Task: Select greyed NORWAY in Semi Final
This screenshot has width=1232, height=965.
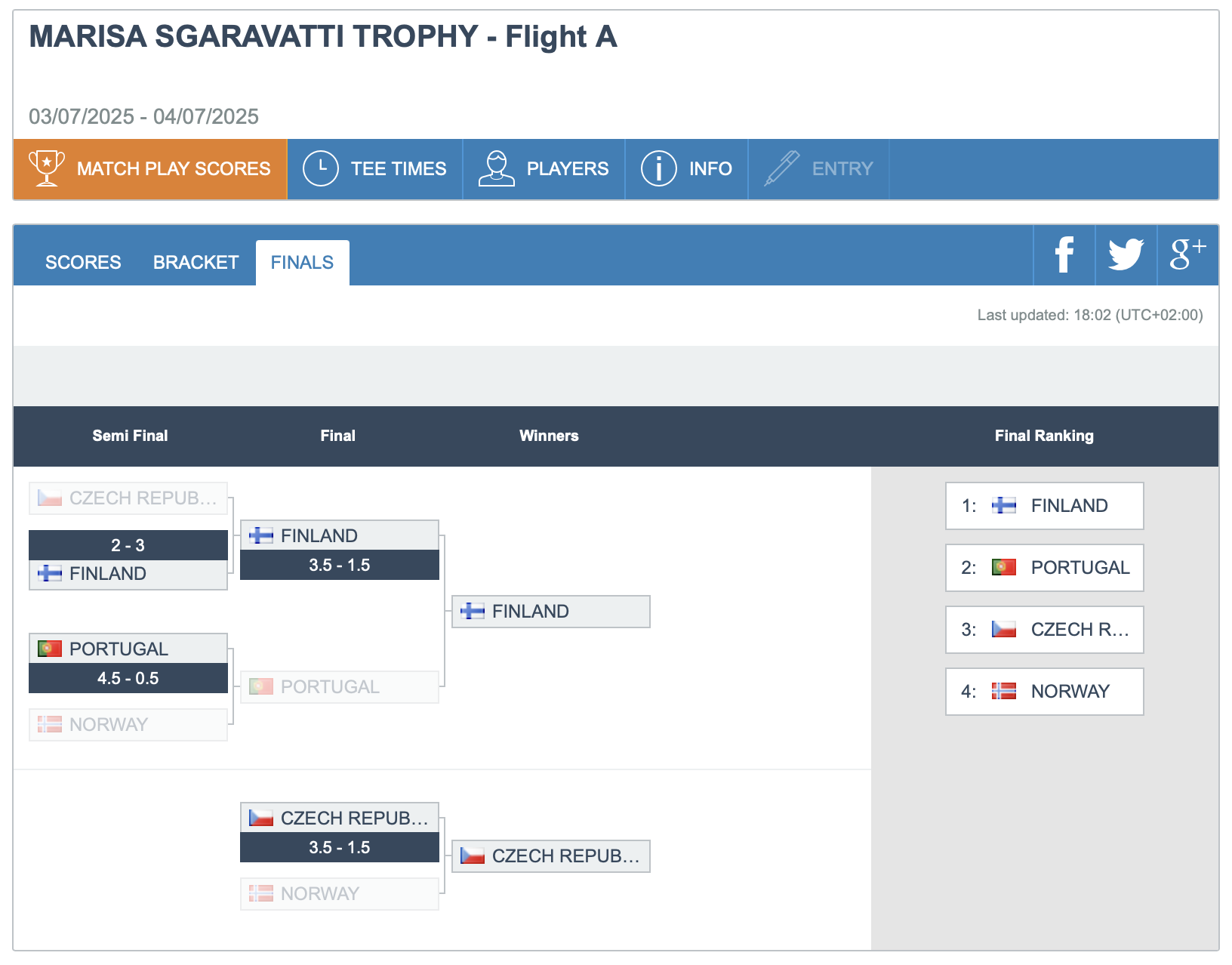Action: coord(109,725)
